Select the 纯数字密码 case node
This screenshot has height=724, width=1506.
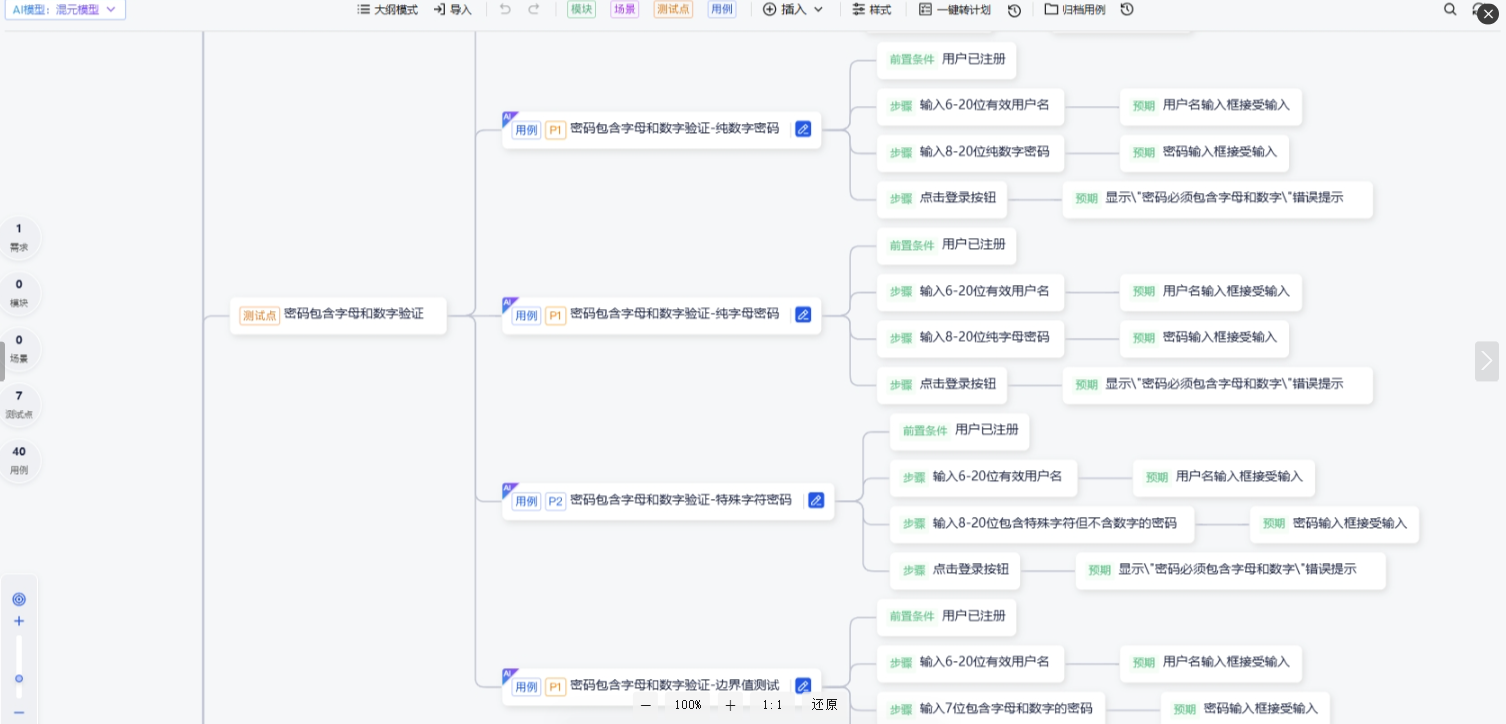tap(661, 130)
